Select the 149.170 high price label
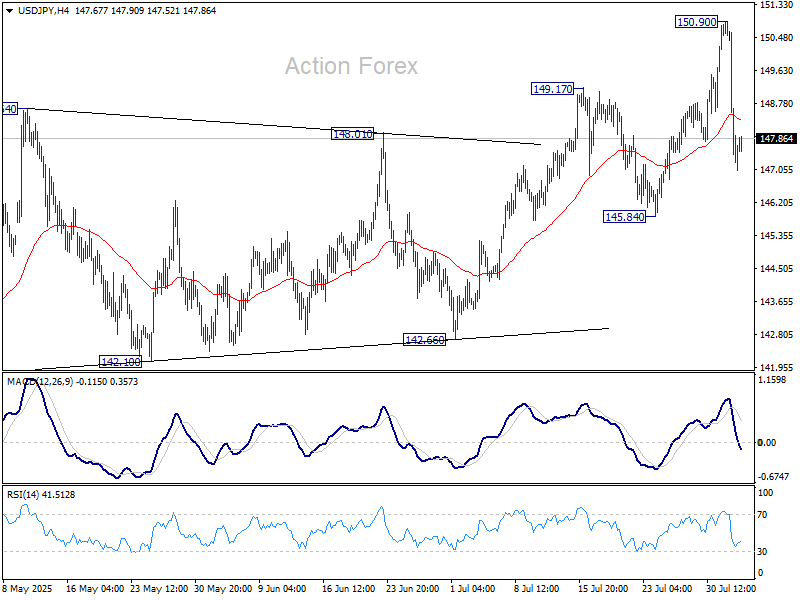This screenshot has width=800, height=600. click(553, 89)
